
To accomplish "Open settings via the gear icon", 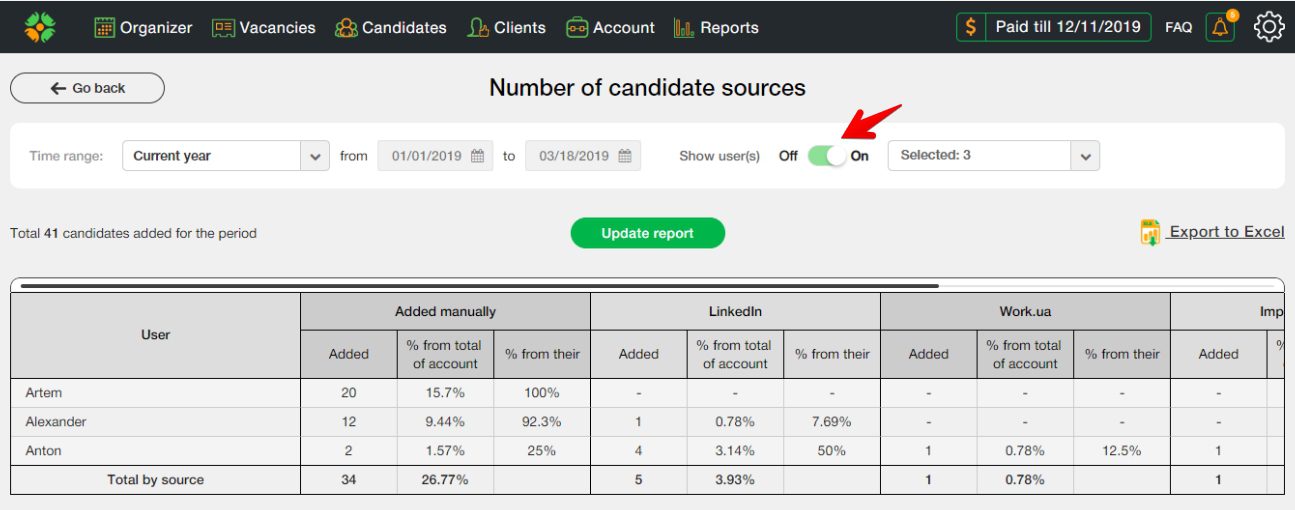I will pos(1268,27).
